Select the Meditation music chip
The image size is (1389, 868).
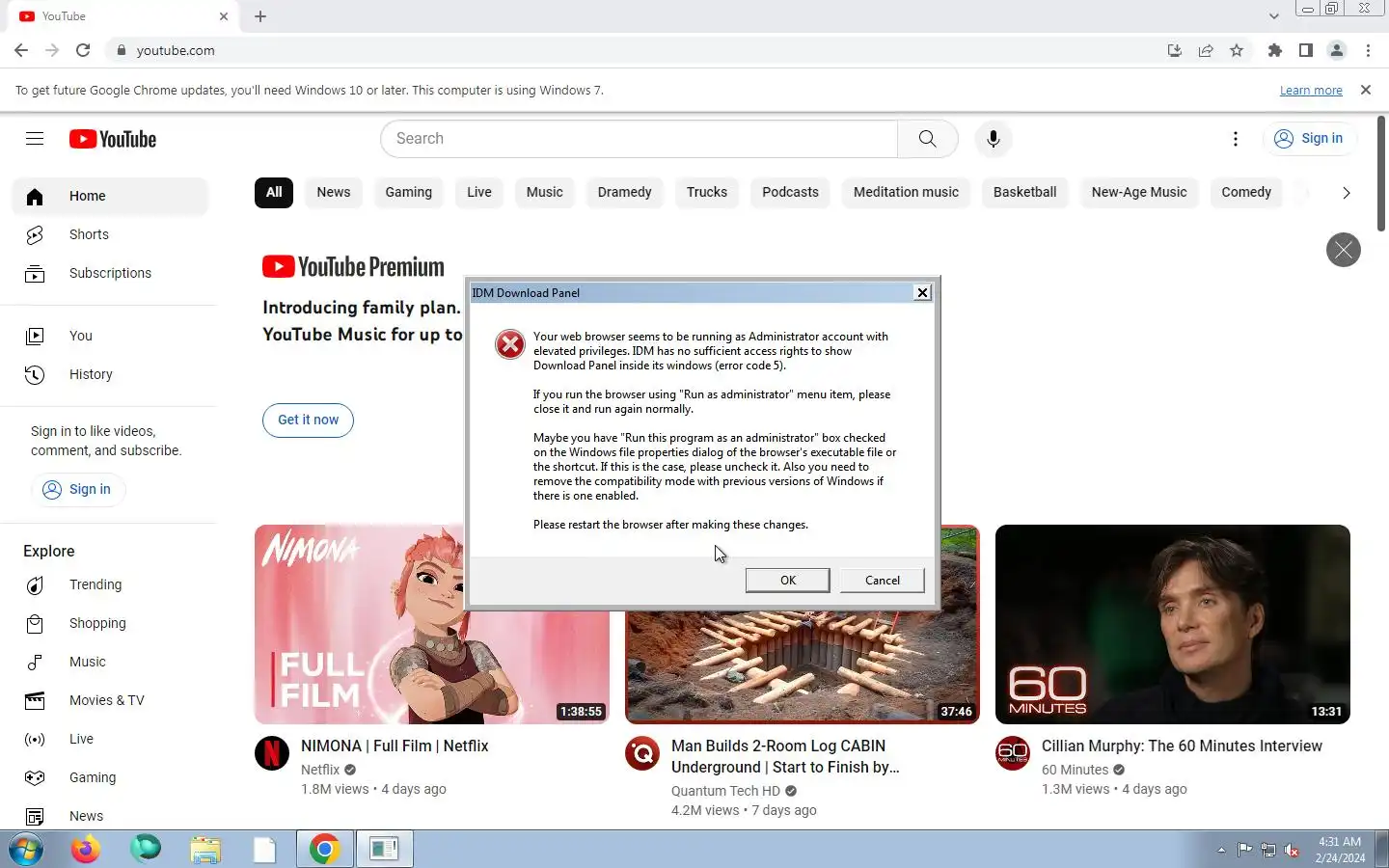907,192
